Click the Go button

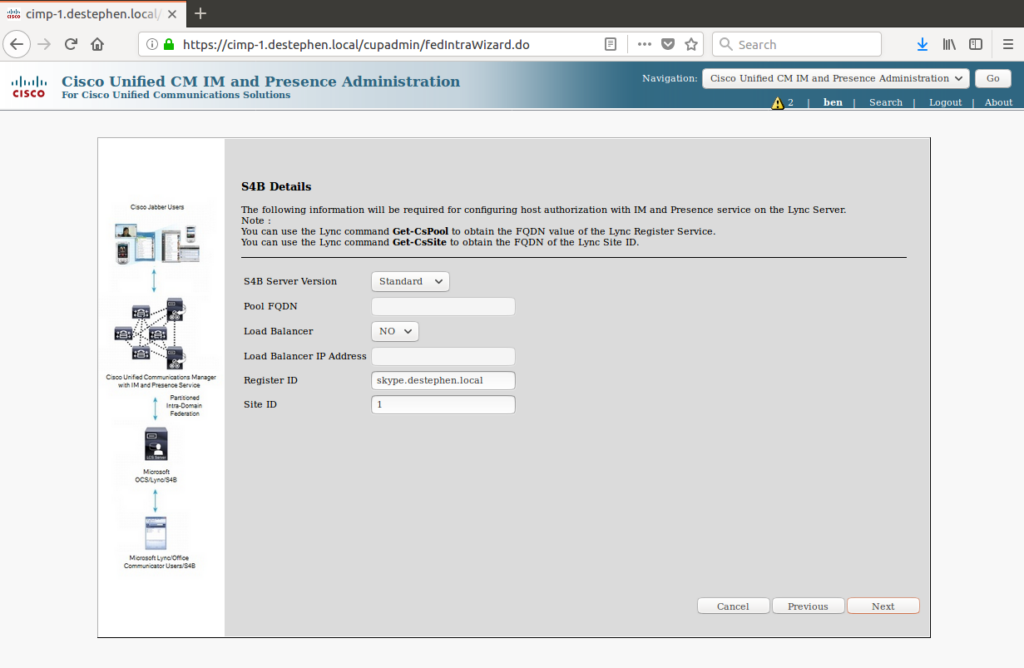pos(993,78)
